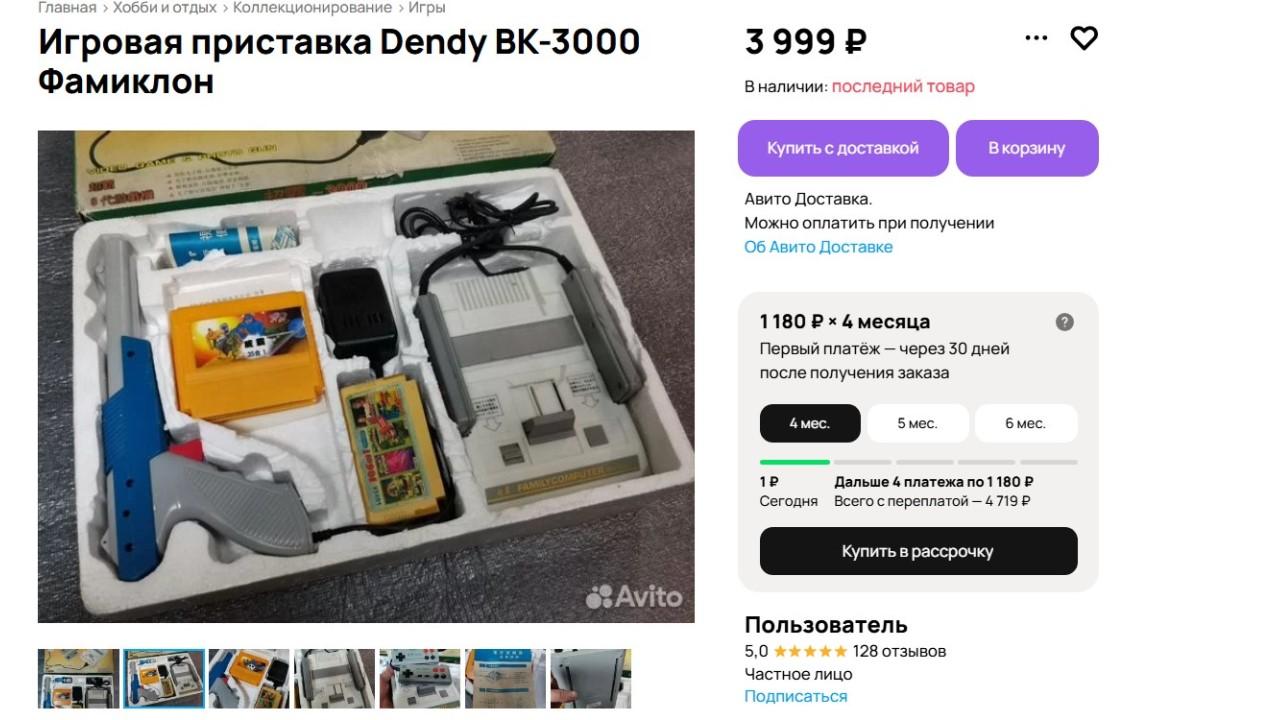
Task: Open the Коллекционирование breadcrumb category
Action: pyautogui.click(x=313, y=8)
